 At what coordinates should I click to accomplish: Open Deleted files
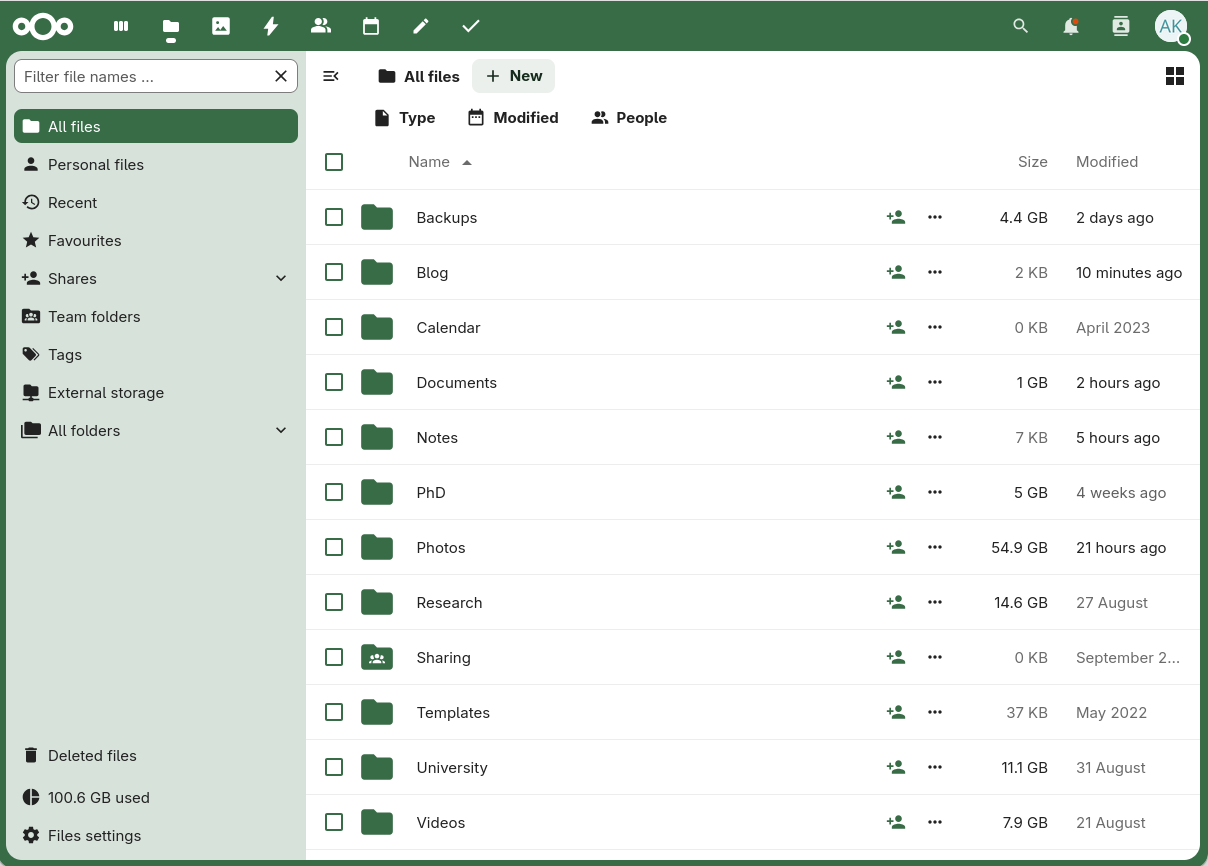90,755
